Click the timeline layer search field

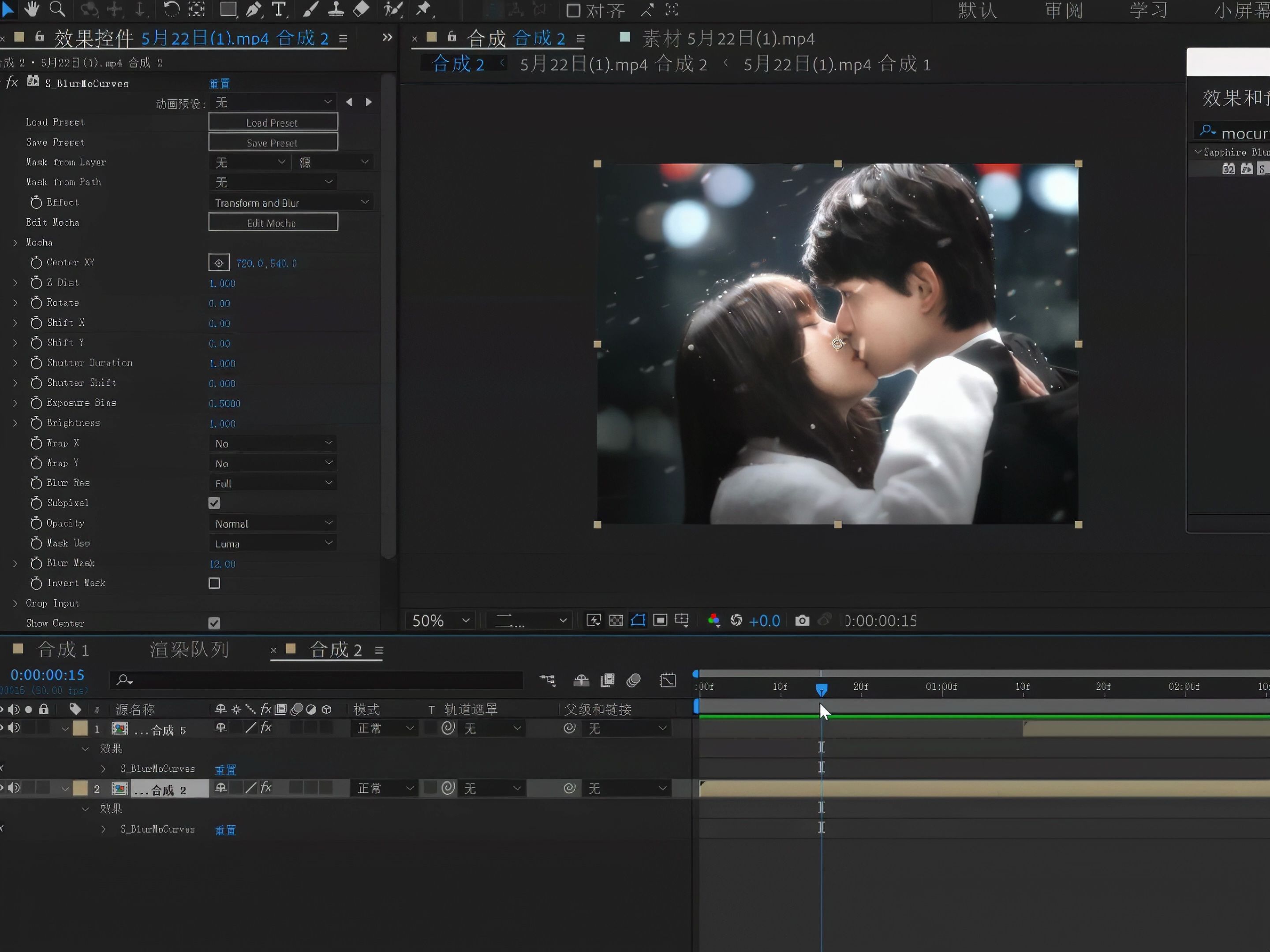point(321,680)
